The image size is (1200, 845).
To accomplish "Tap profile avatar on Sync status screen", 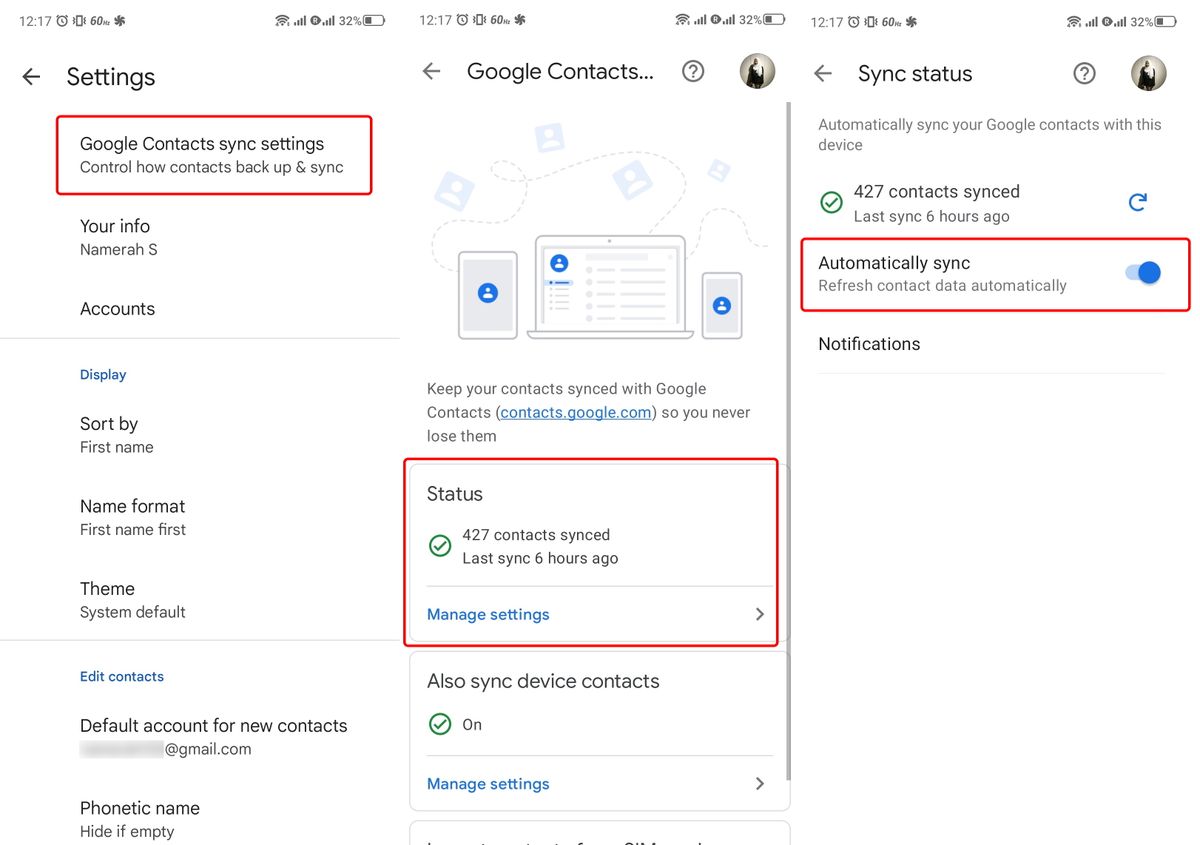I will pos(1148,73).
